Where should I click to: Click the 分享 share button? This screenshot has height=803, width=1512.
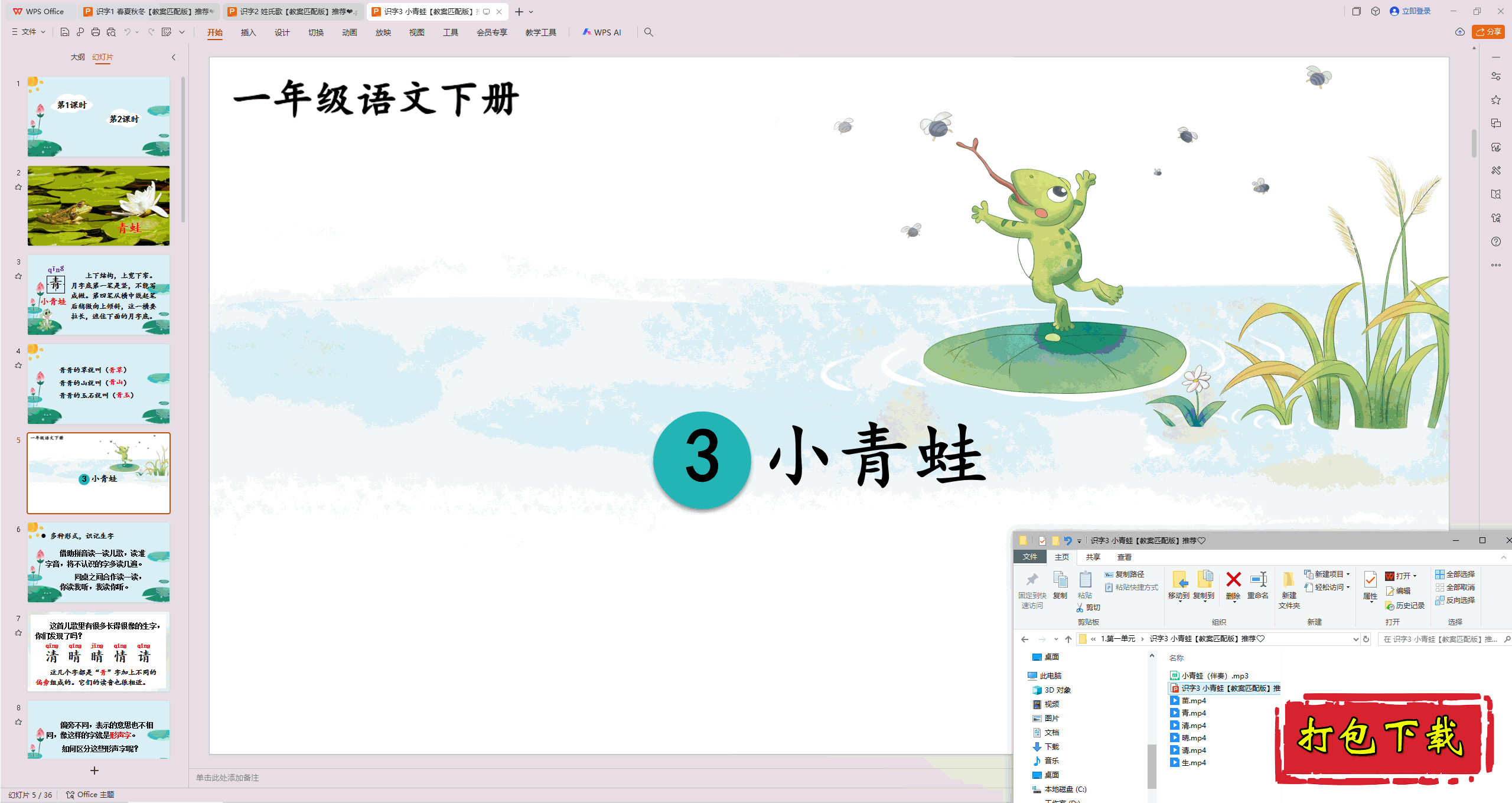click(1488, 32)
